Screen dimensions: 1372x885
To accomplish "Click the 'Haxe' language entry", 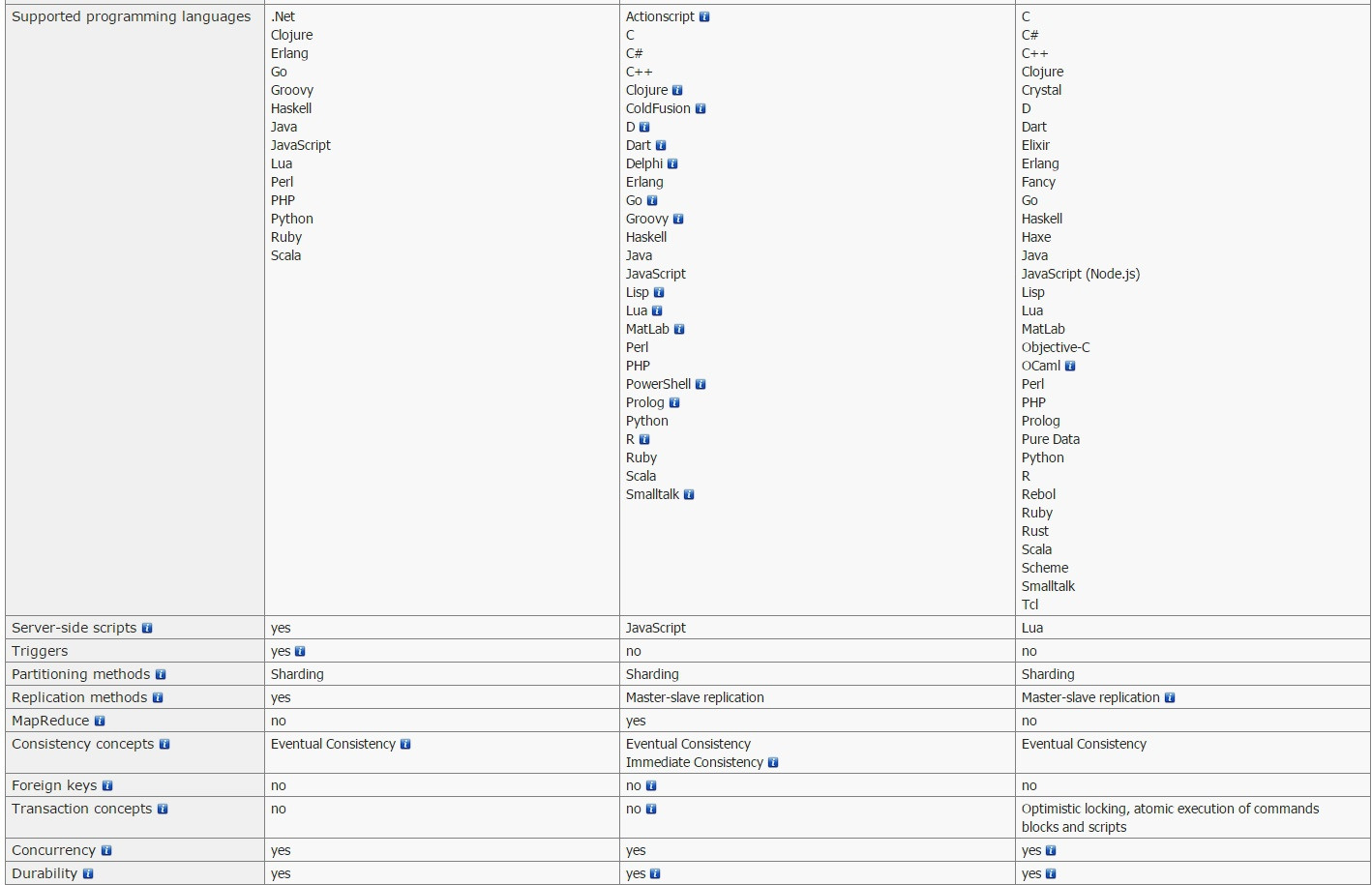I will pos(1036,237).
